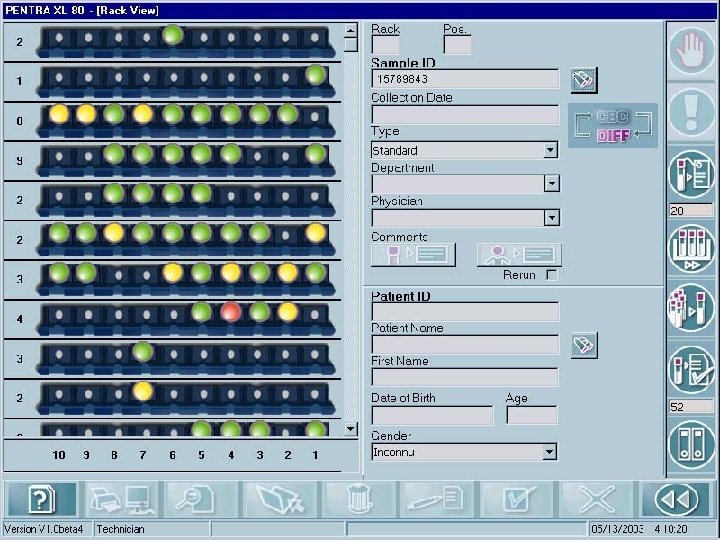Click the rack list scroll up arrow
Viewport: 720px width, 540px height.
pos(350,31)
